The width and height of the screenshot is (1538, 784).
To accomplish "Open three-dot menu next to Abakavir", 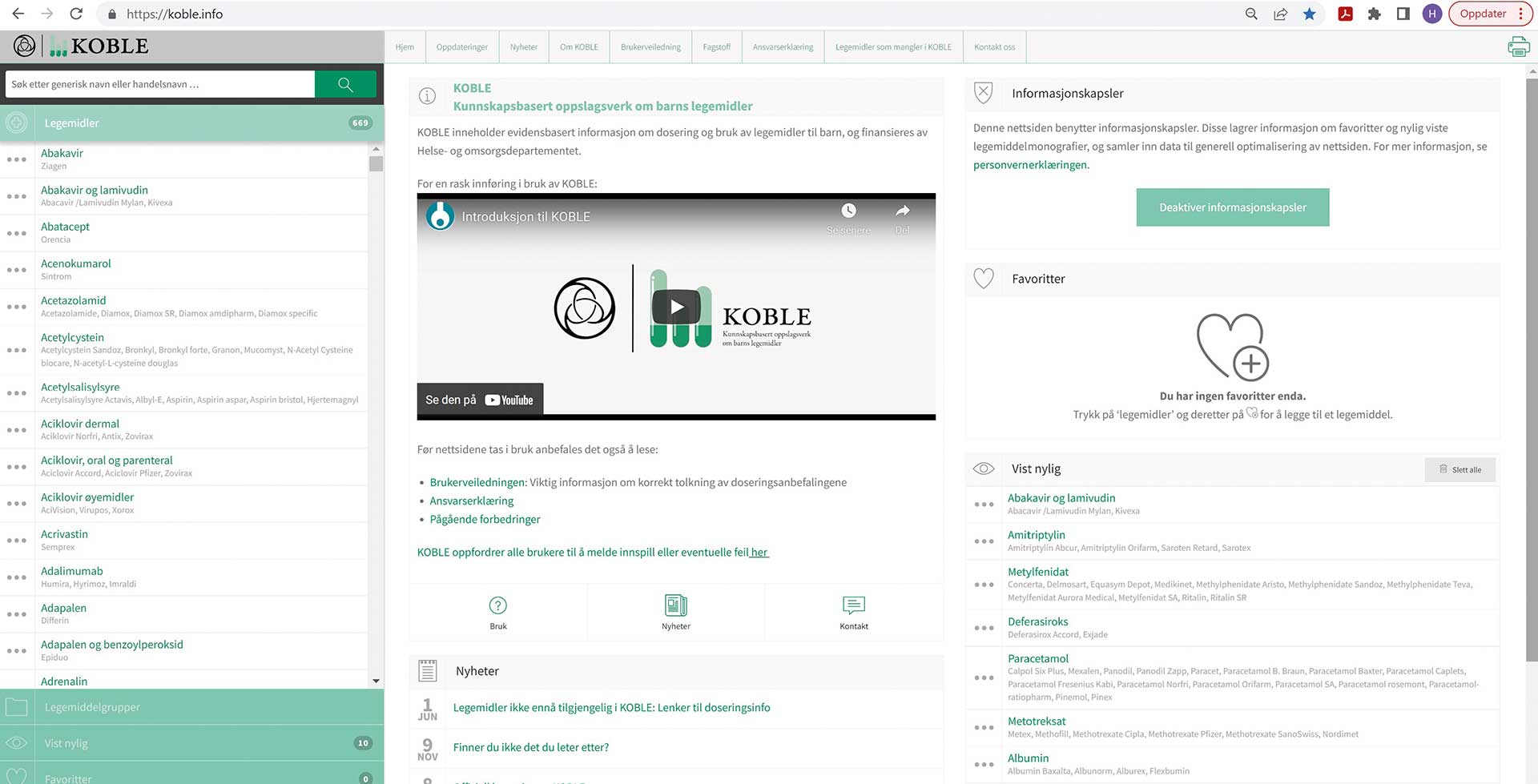I will coord(17,159).
